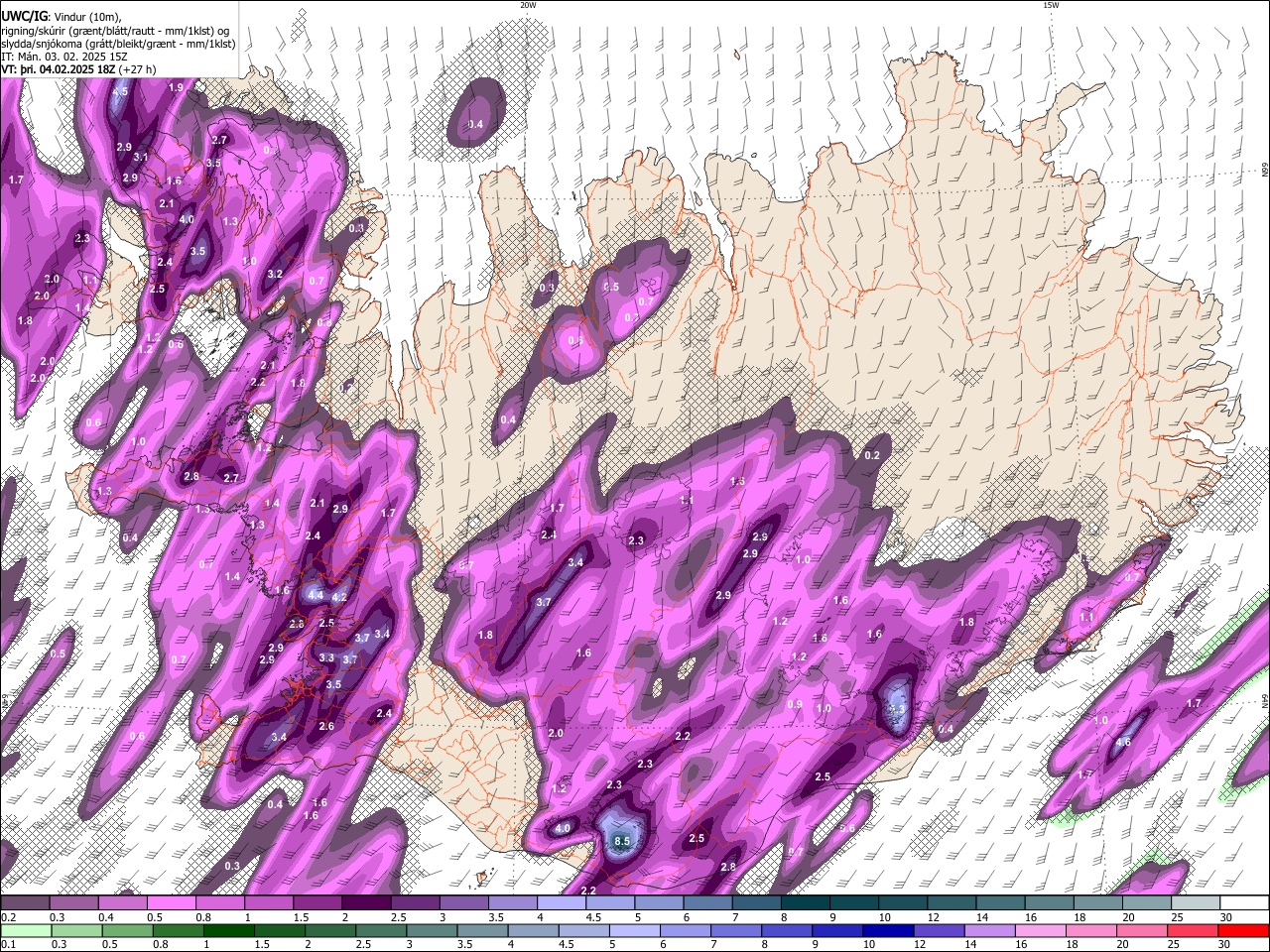Click the 'rigning/skúrir' legend description line
The width and height of the screenshot is (1270, 952).
click(x=116, y=31)
